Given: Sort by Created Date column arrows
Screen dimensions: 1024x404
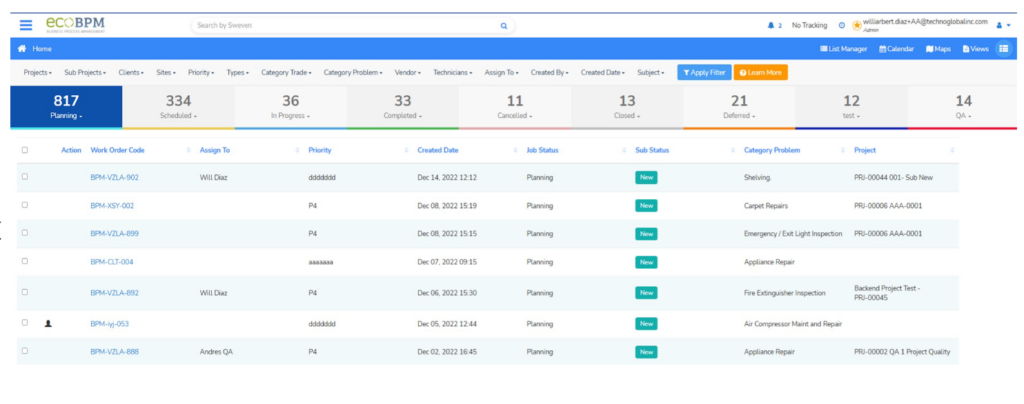Looking at the screenshot, I should point(516,150).
